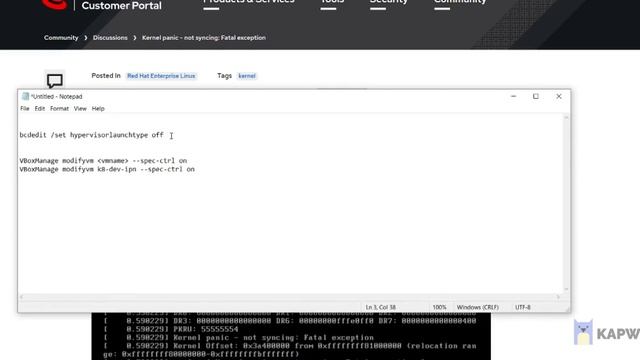
Task: Click the Notepad horizontal scrollbar right arrow
Action: [x=558, y=297]
